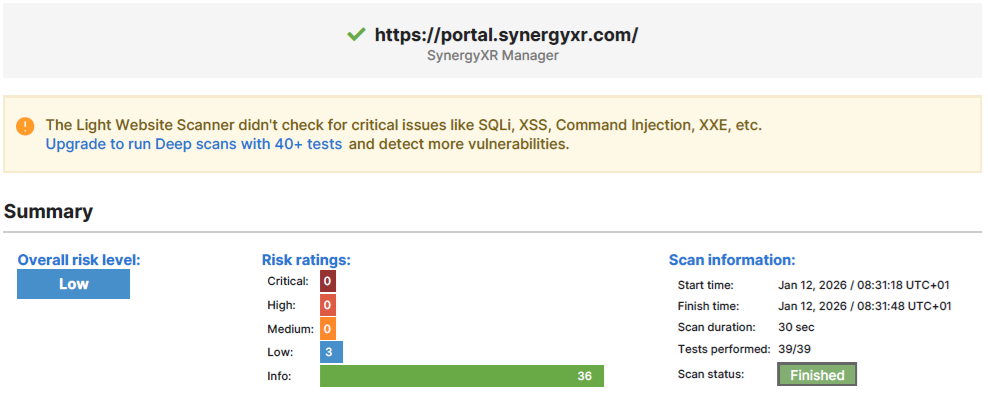Click the SynergyXR Manager subtitle

click(x=493, y=56)
